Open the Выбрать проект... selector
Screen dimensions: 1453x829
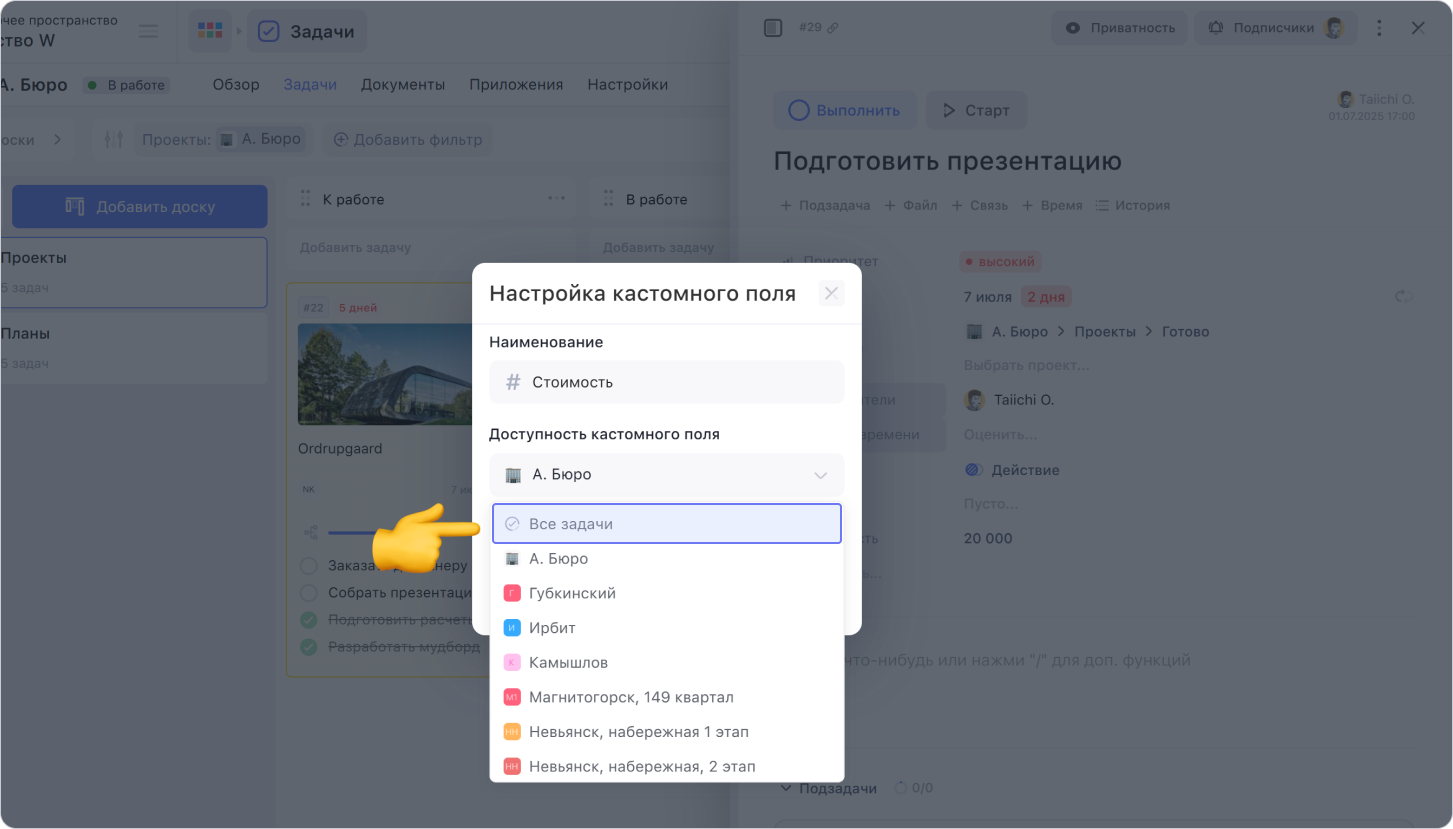point(1026,365)
